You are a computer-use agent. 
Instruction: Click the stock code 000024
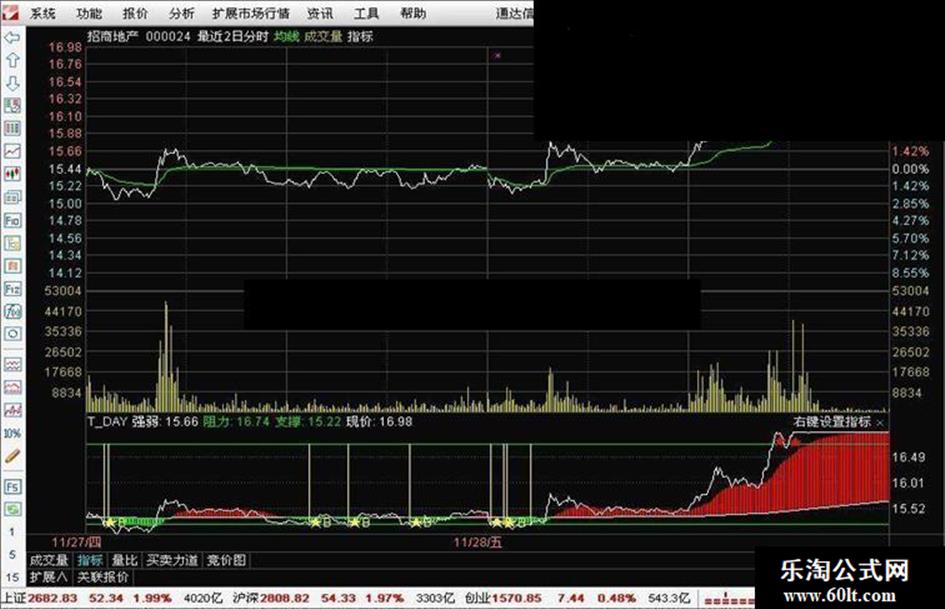168,36
